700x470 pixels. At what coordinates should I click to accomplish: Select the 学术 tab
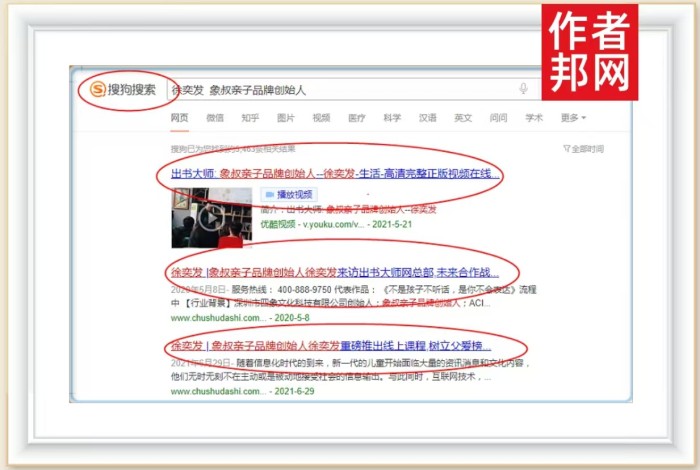point(534,118)
